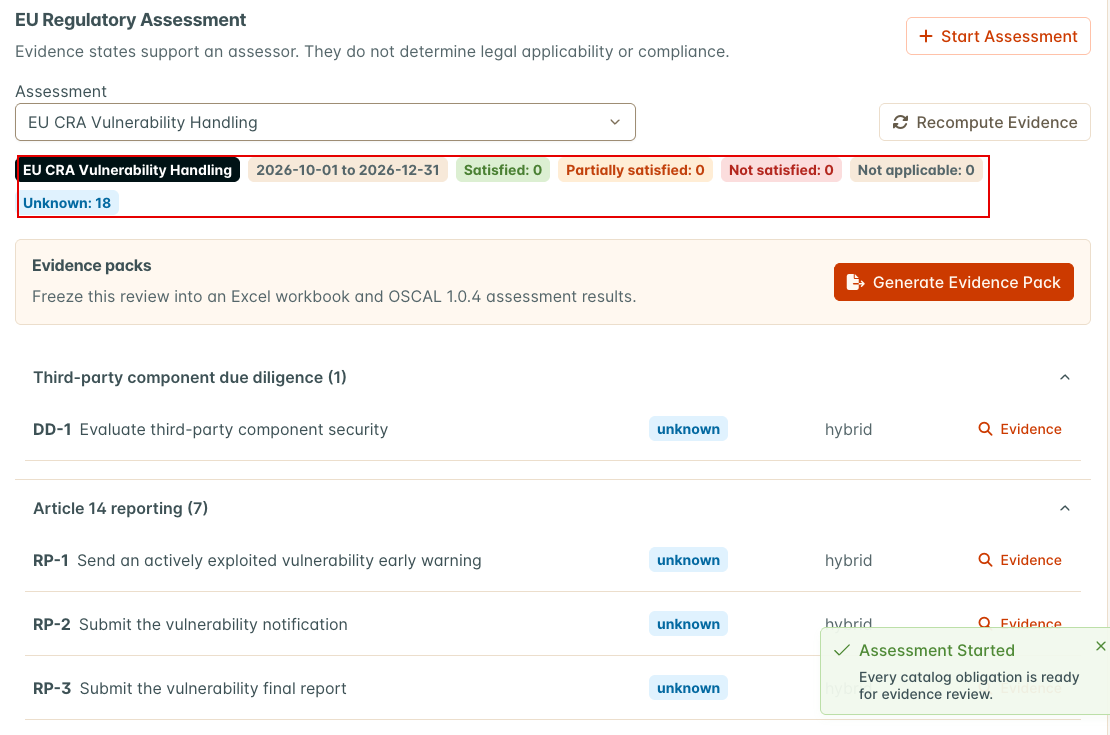Select DD-1 Evaluate third-party component security
This screenshot has width=1110, height=735.
211,430
